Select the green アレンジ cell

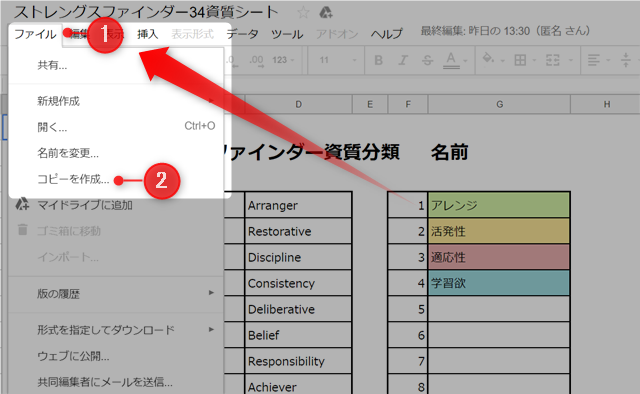499,205
